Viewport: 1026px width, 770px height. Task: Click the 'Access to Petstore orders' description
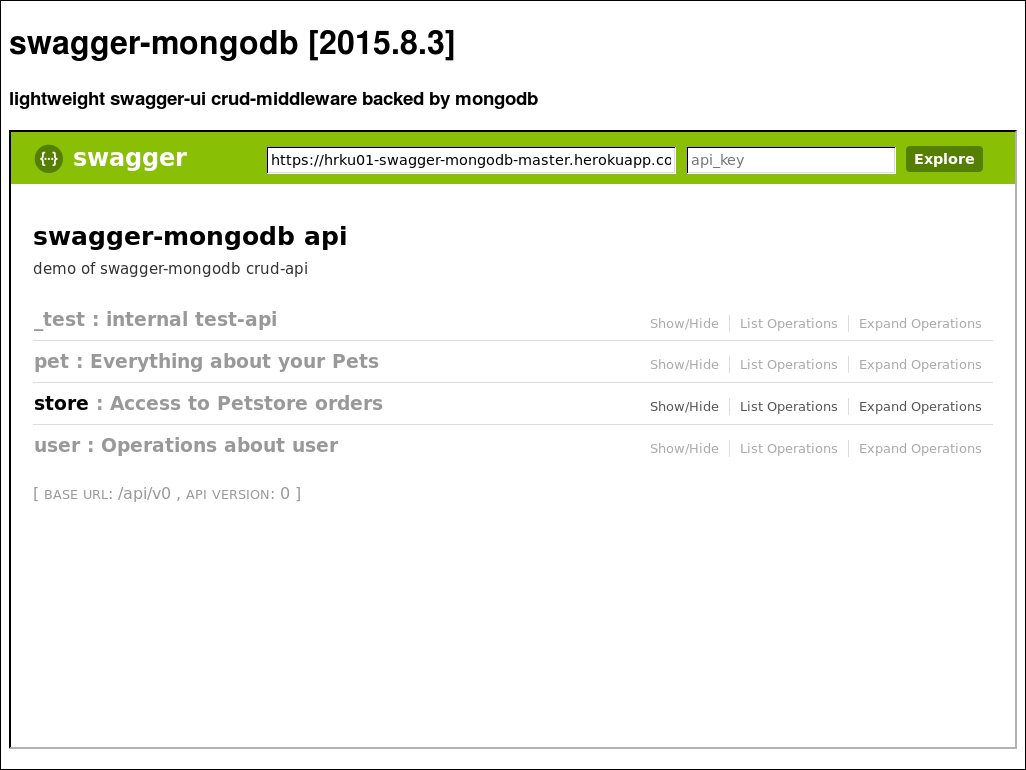coord(246,403)
